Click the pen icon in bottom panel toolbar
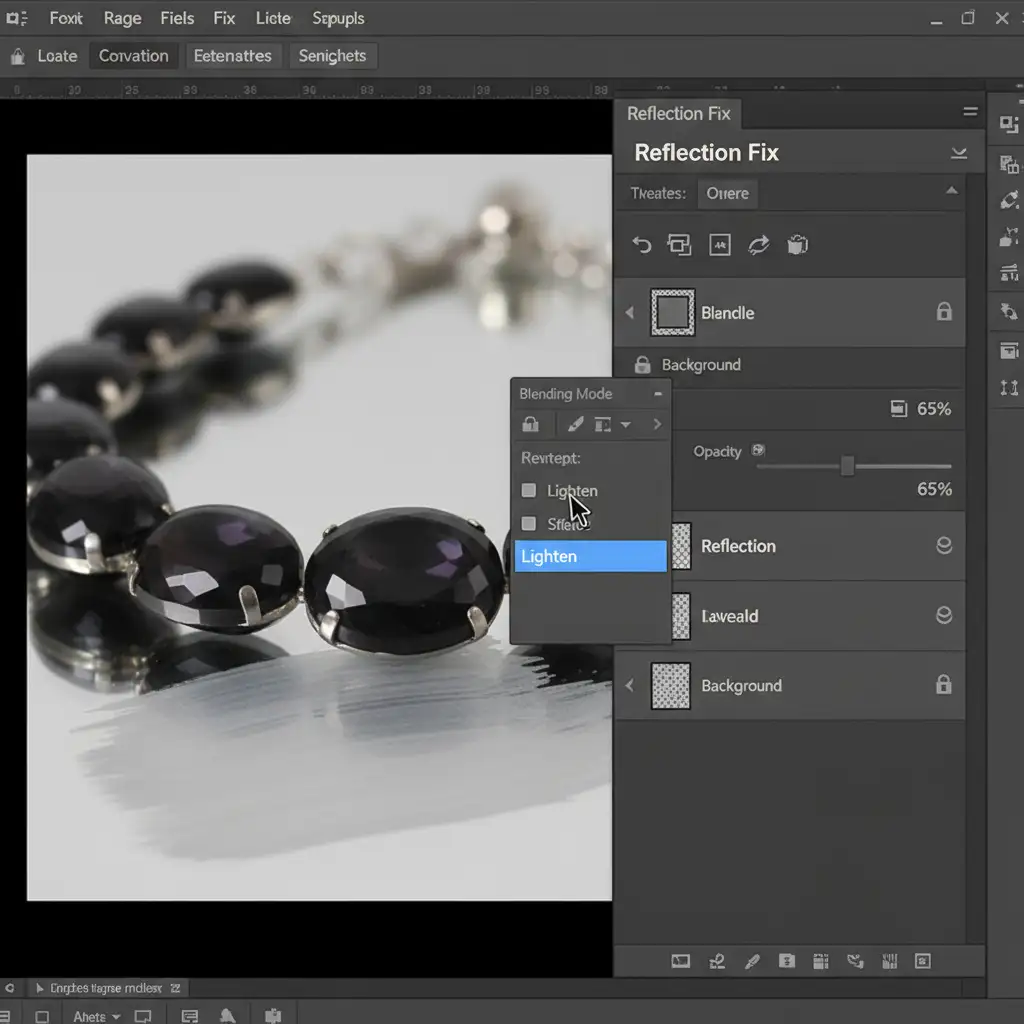Screen dimensions: 1024x1024 pos(752,961)
